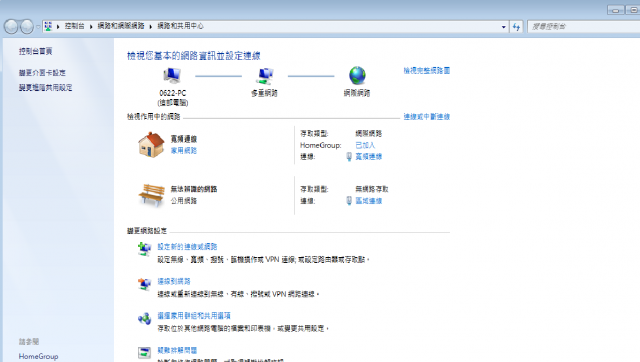Click the 網際網路 globe icon
The width and height of the screenshot is (640, 362).
pyautogui.click(x=357, y=76)
